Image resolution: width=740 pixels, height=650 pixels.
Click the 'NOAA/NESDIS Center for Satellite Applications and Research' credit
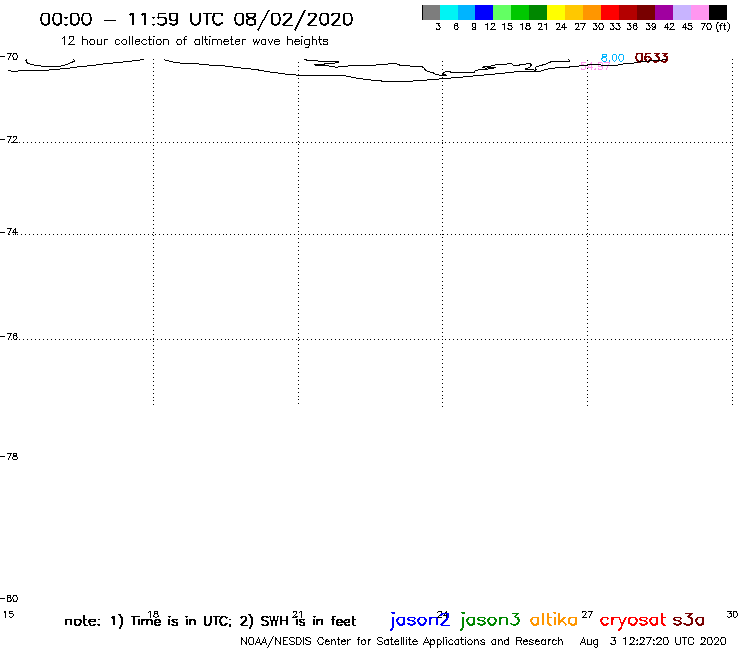click(x=402, y=642)
